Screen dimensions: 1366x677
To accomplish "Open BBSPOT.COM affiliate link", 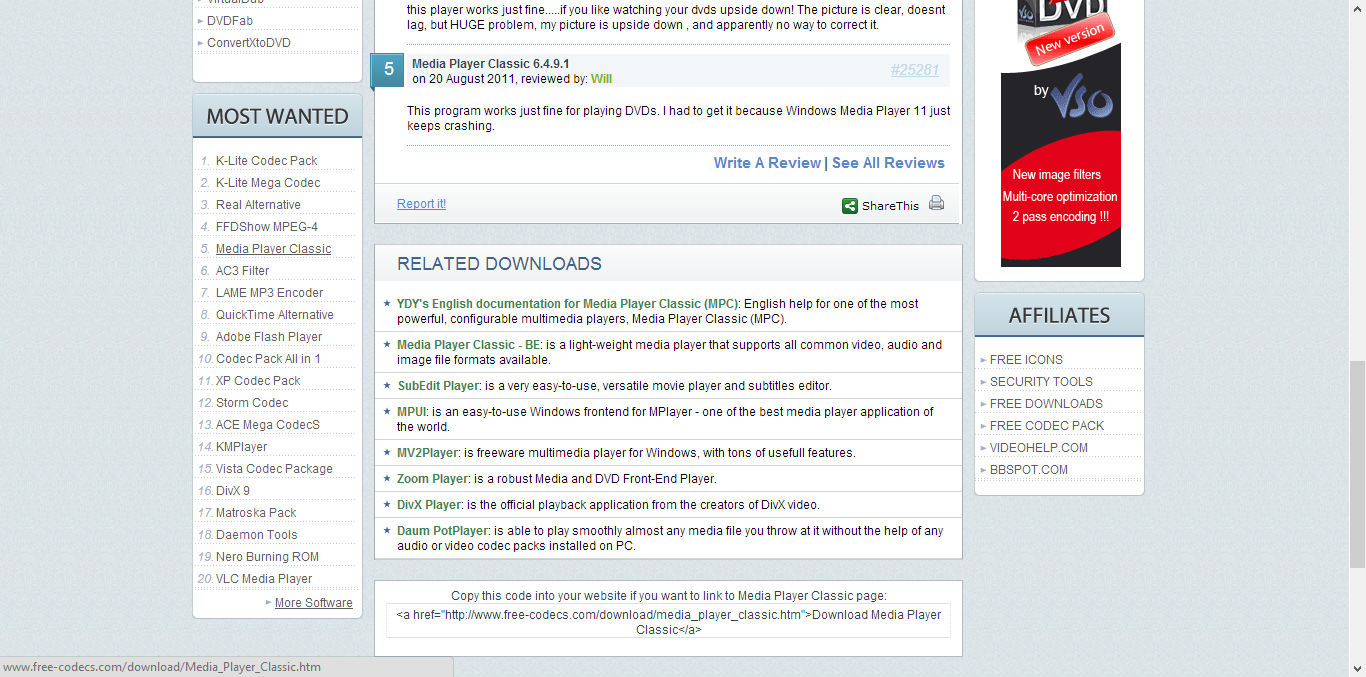I will (x=1029, y=470).
